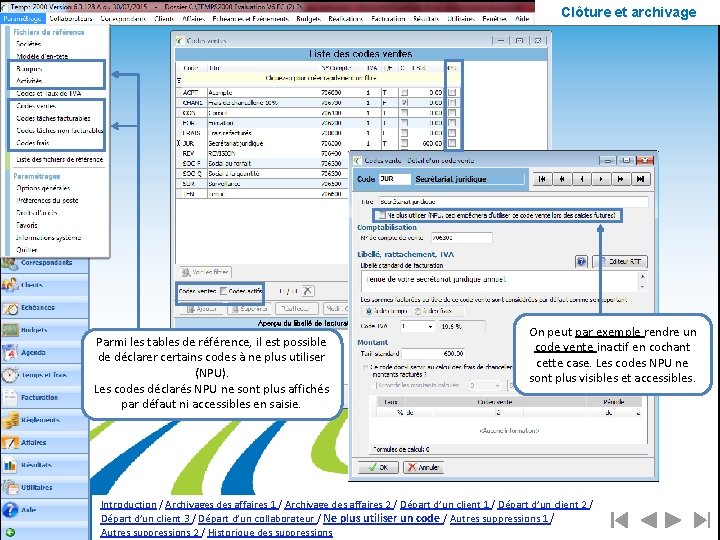Screen dimensions: 720x540
Task: Open the Affaires sidebar module
Action: tap(45, 443)
